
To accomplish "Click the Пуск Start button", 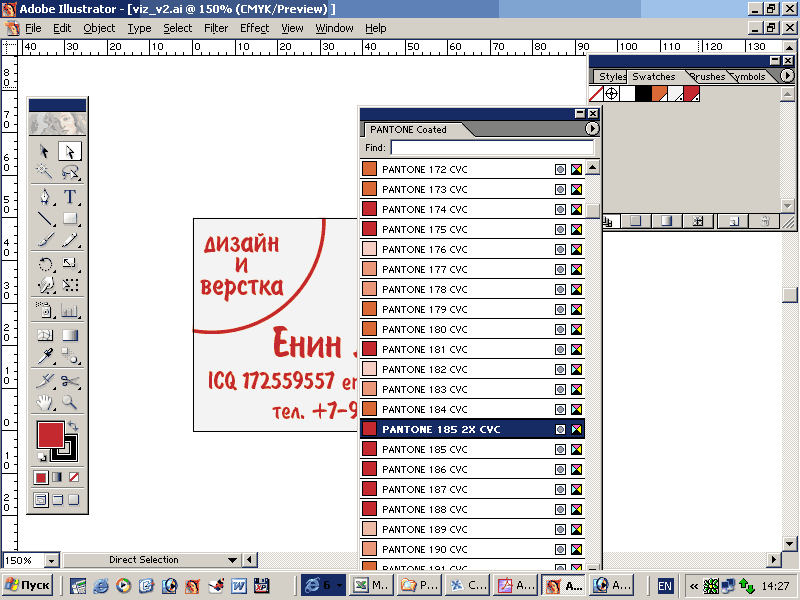I will [29, 585].
